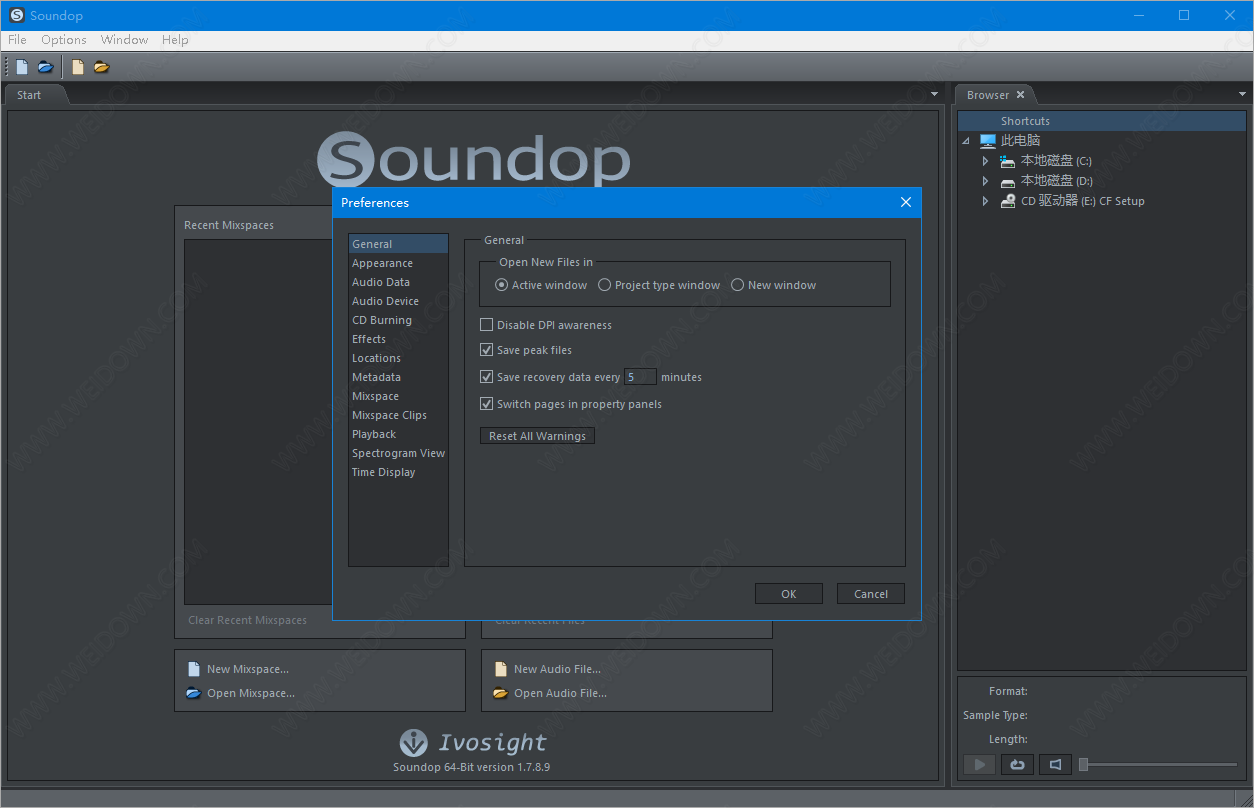Viewport: 1254px width, 808px height.
Task: Open the Options menu
Action: (64, 40)
